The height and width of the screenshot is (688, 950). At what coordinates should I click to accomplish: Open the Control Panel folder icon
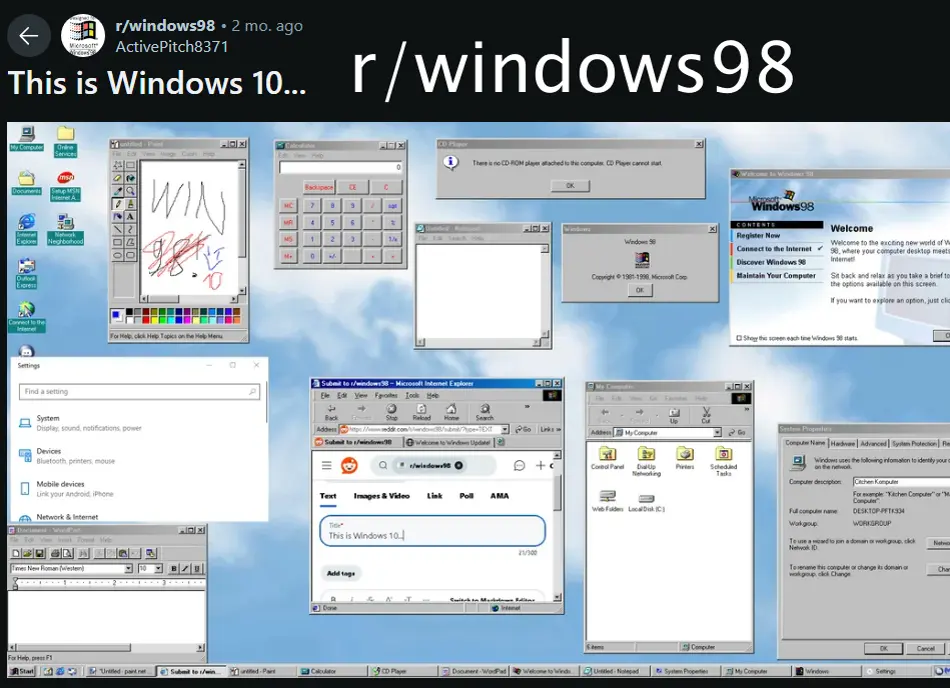coord(607,455)
